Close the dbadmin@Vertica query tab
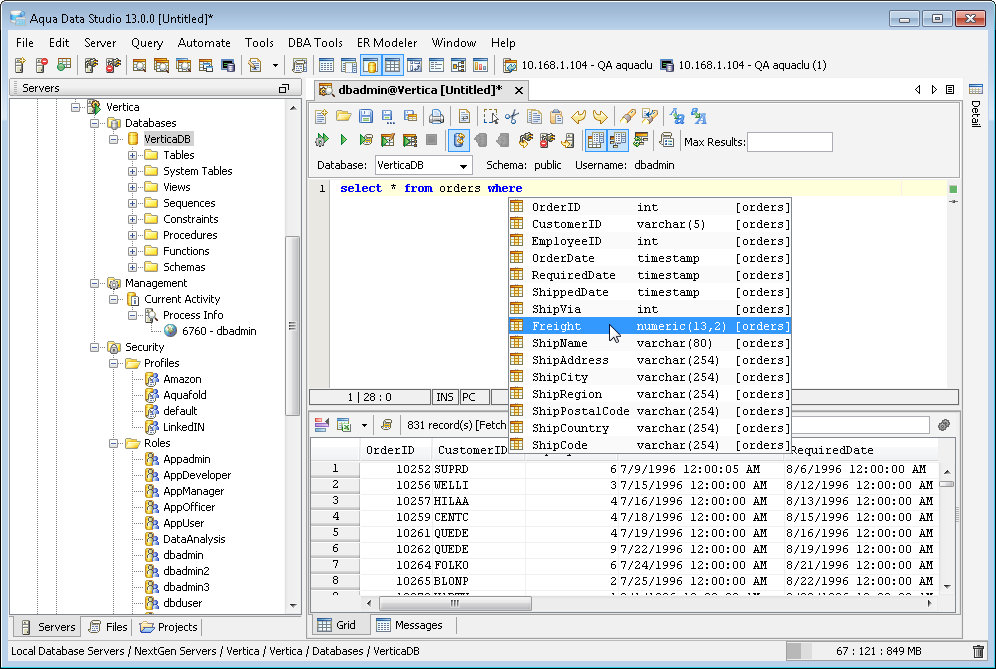This screenshot has height=669, width=996. click(519, 90)
